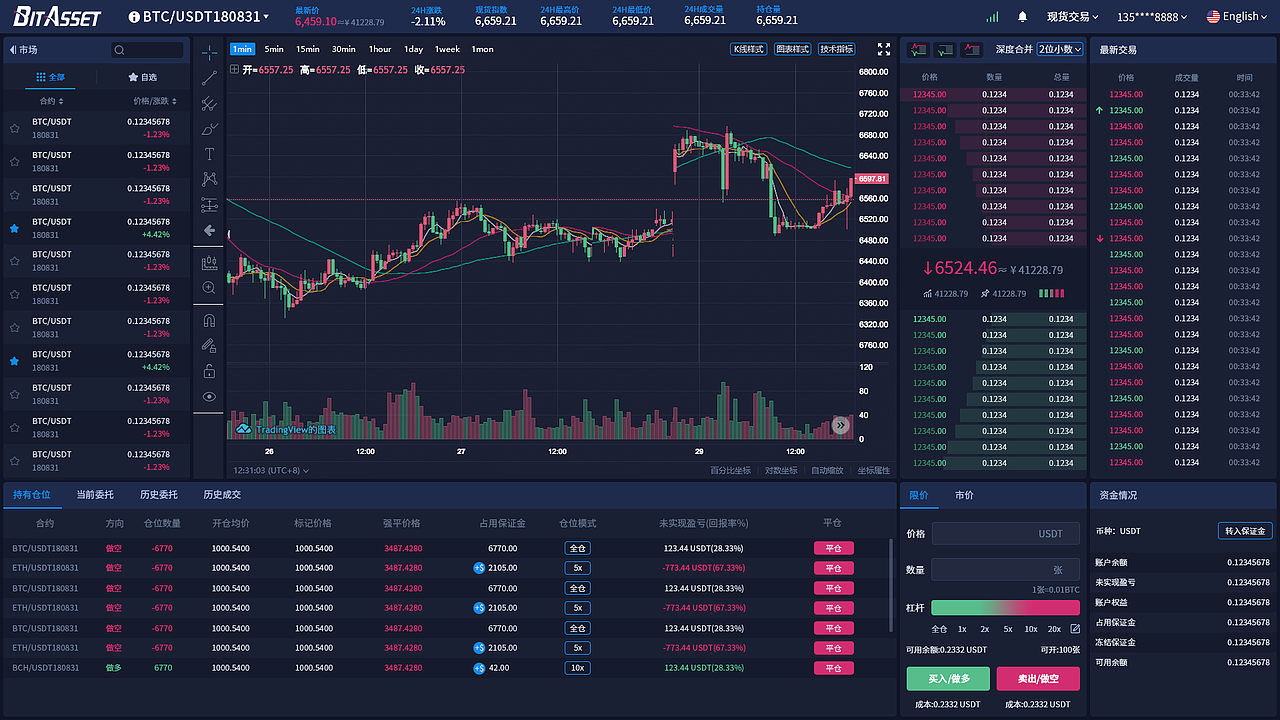The image size is (1280, 720).
Task: Set leverage to 10x on the slider
Action: (1031, 629)
